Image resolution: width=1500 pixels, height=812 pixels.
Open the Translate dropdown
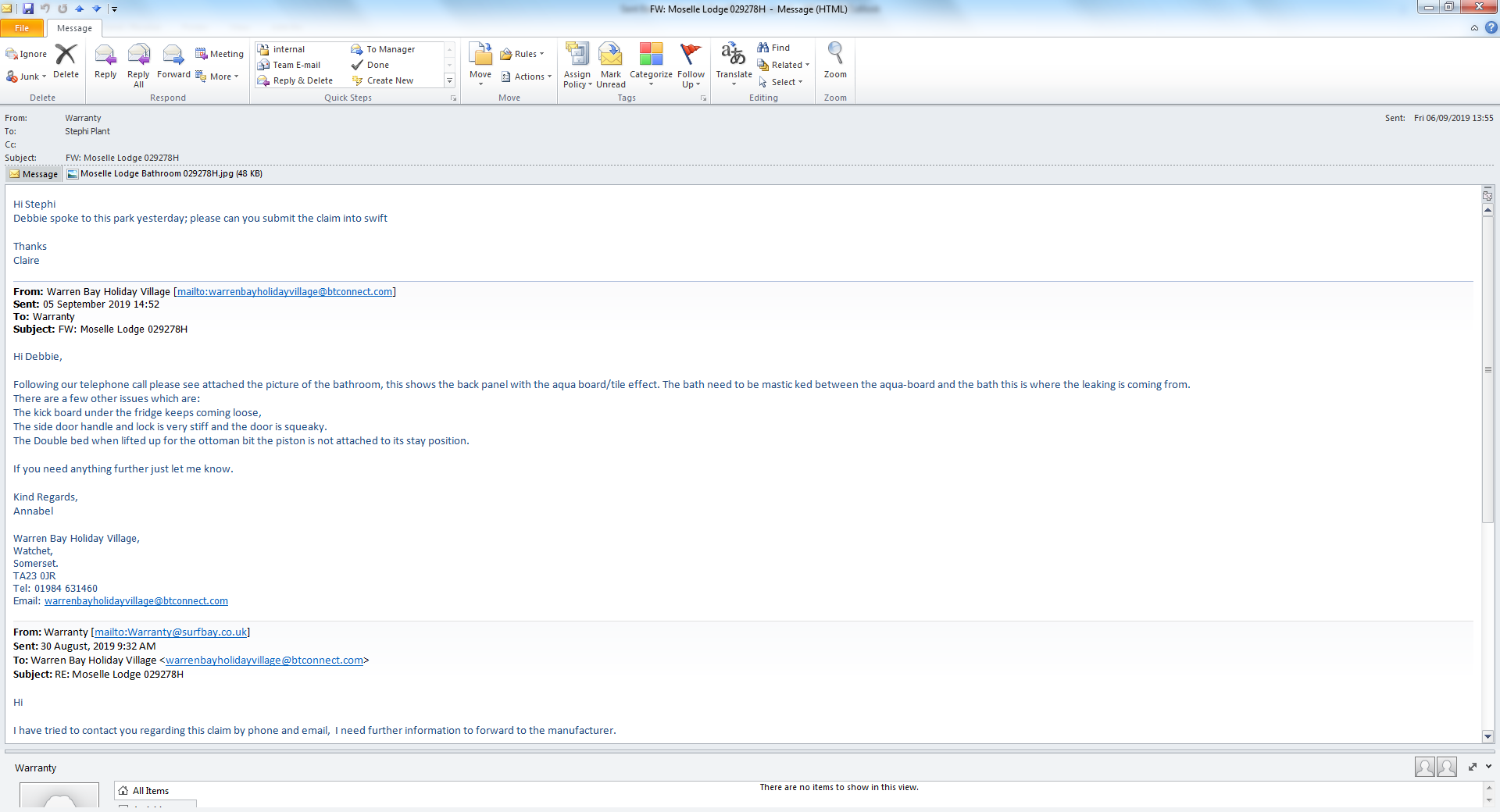(734, 65)
